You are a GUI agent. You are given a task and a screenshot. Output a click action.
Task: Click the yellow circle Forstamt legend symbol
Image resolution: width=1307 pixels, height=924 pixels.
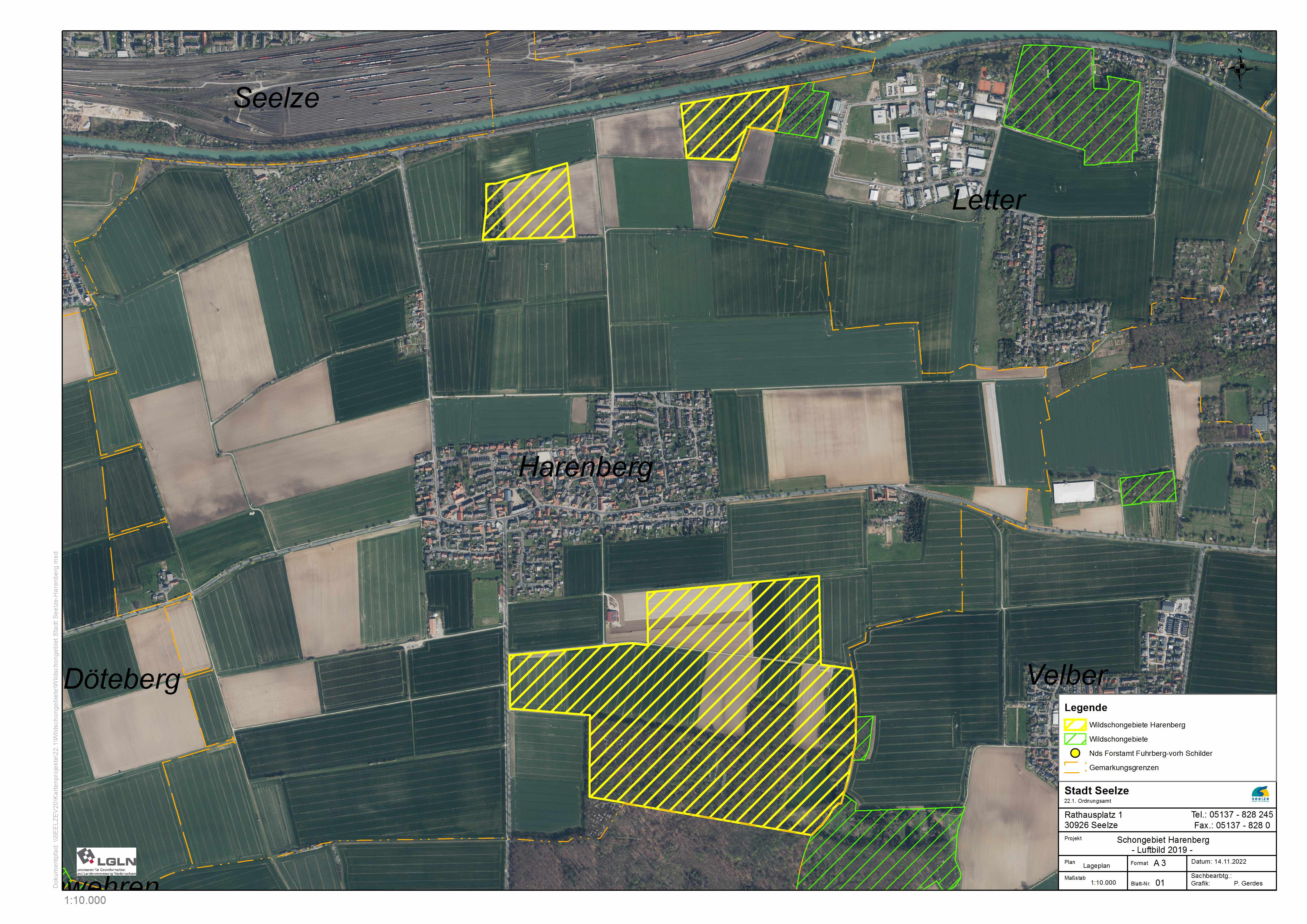click(x=1075, y=753)
